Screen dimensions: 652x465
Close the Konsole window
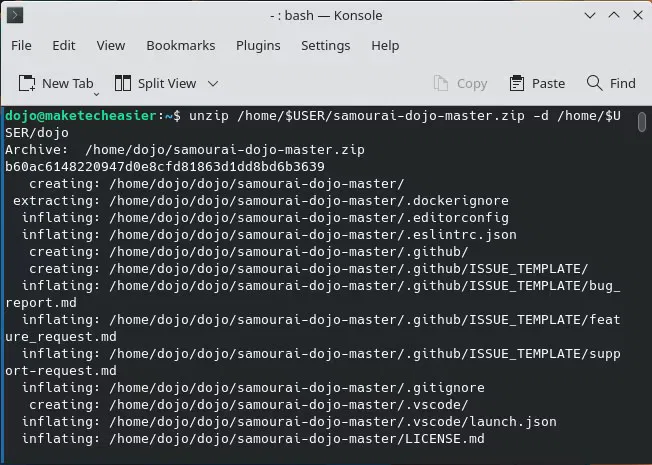(638, 16)
